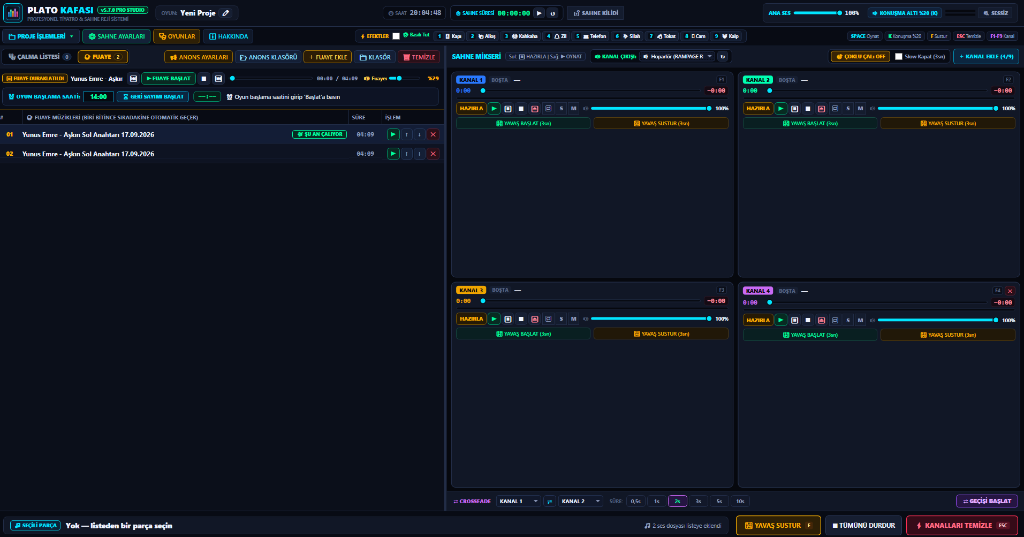Viewport: 1024px width, 537px height.
Task: Solo Kanal 1 with the S button
Action: [561, 108]
